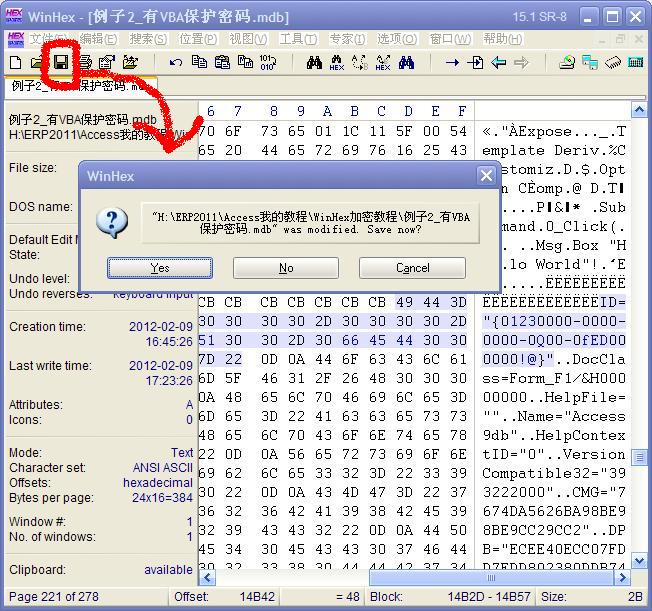The height and width of the screenshot is (611, 652).
Task: Click the Go To Offset arrow icon
Action: click(x=452, y=63)
